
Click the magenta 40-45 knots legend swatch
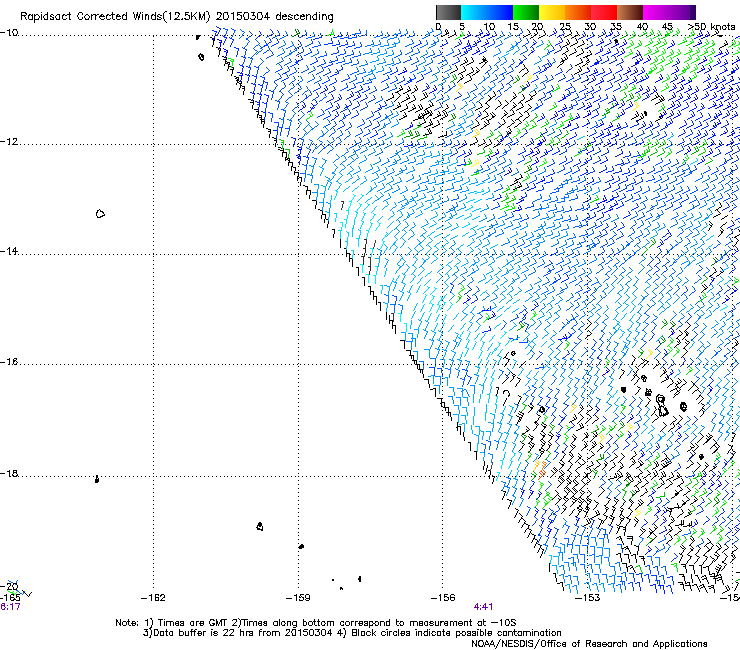pos(656,12)
